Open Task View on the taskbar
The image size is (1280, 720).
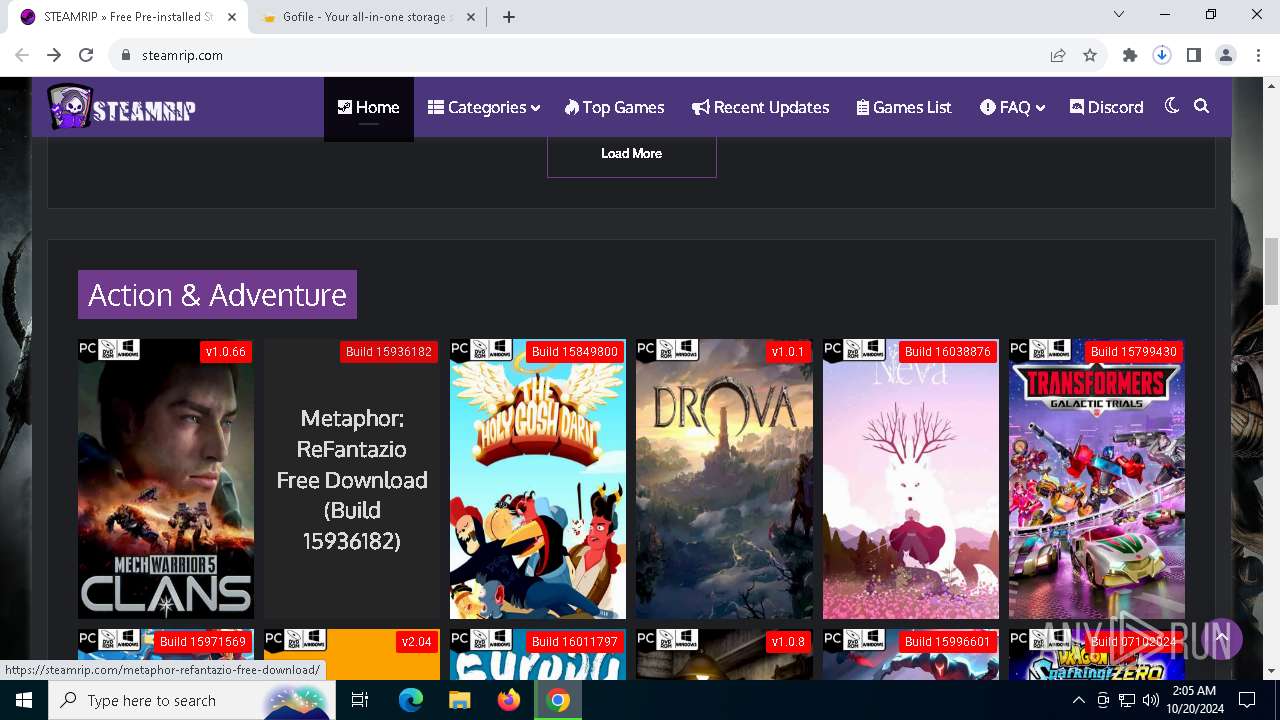[x=360, y=700]
